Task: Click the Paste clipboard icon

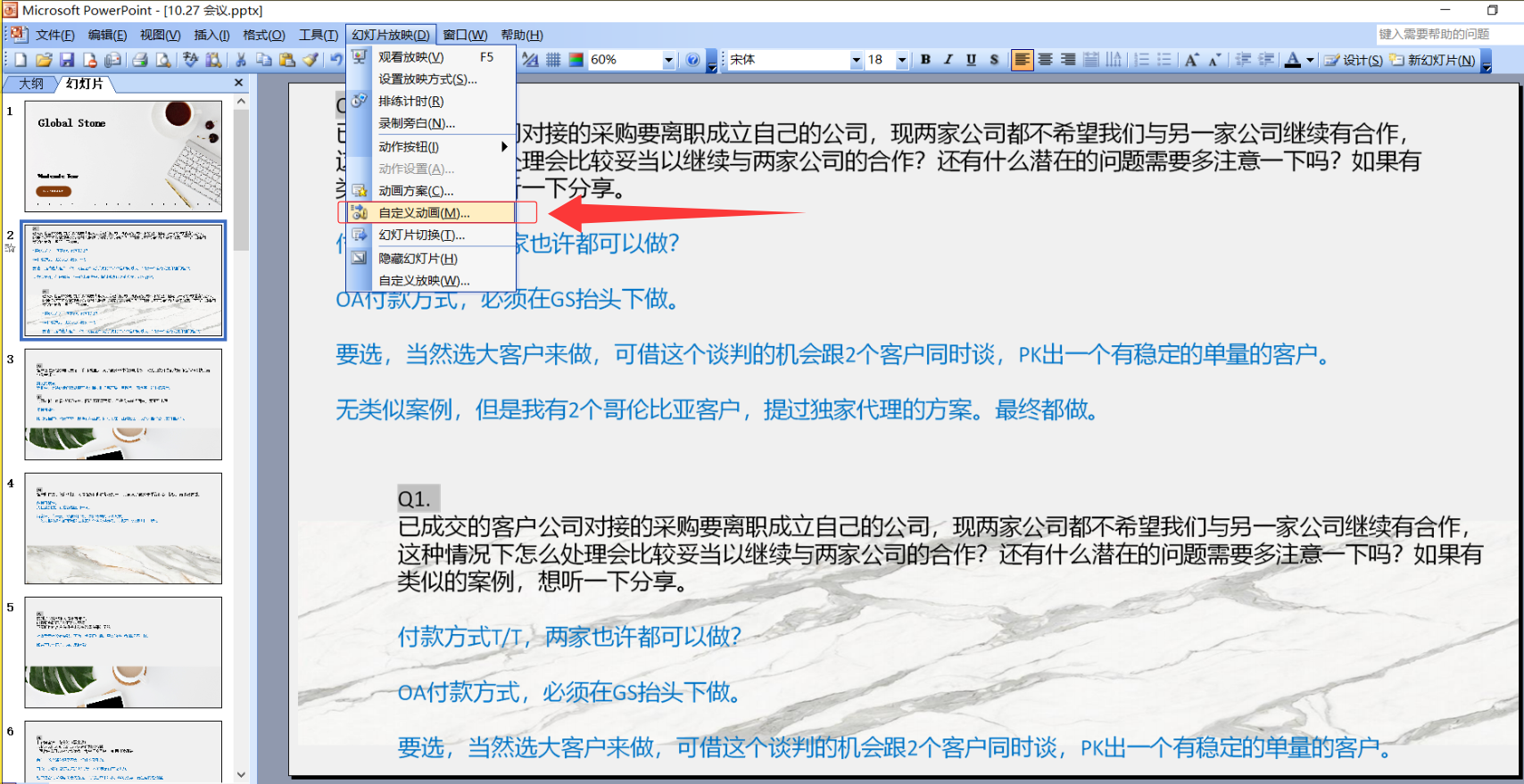Action: 287,60
